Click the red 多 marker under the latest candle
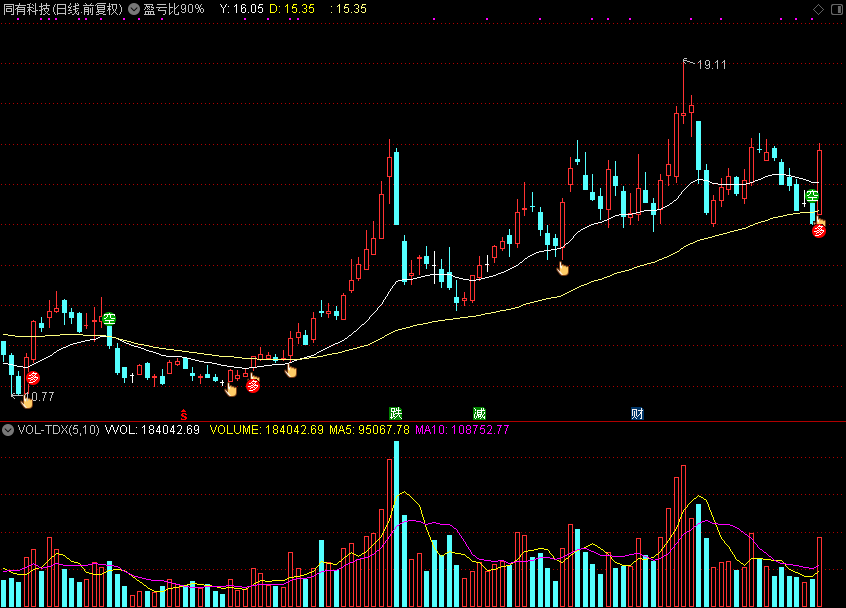 [x=819, y=231]
